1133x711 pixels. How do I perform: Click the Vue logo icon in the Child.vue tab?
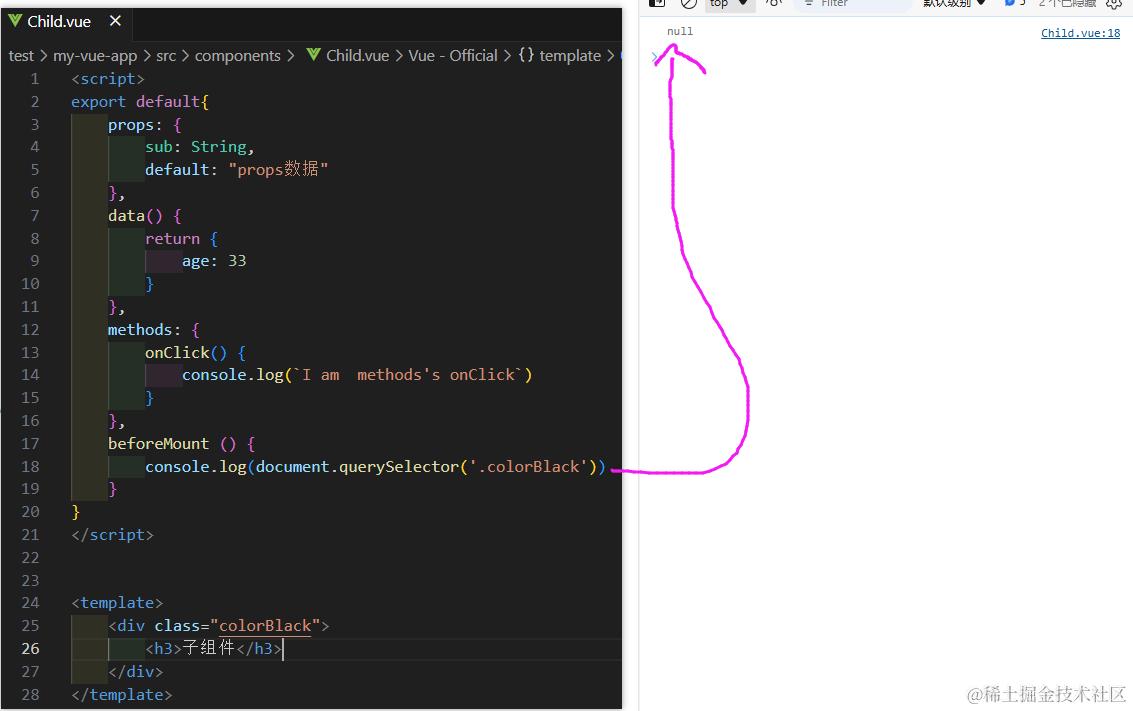(x=15, y=20)
